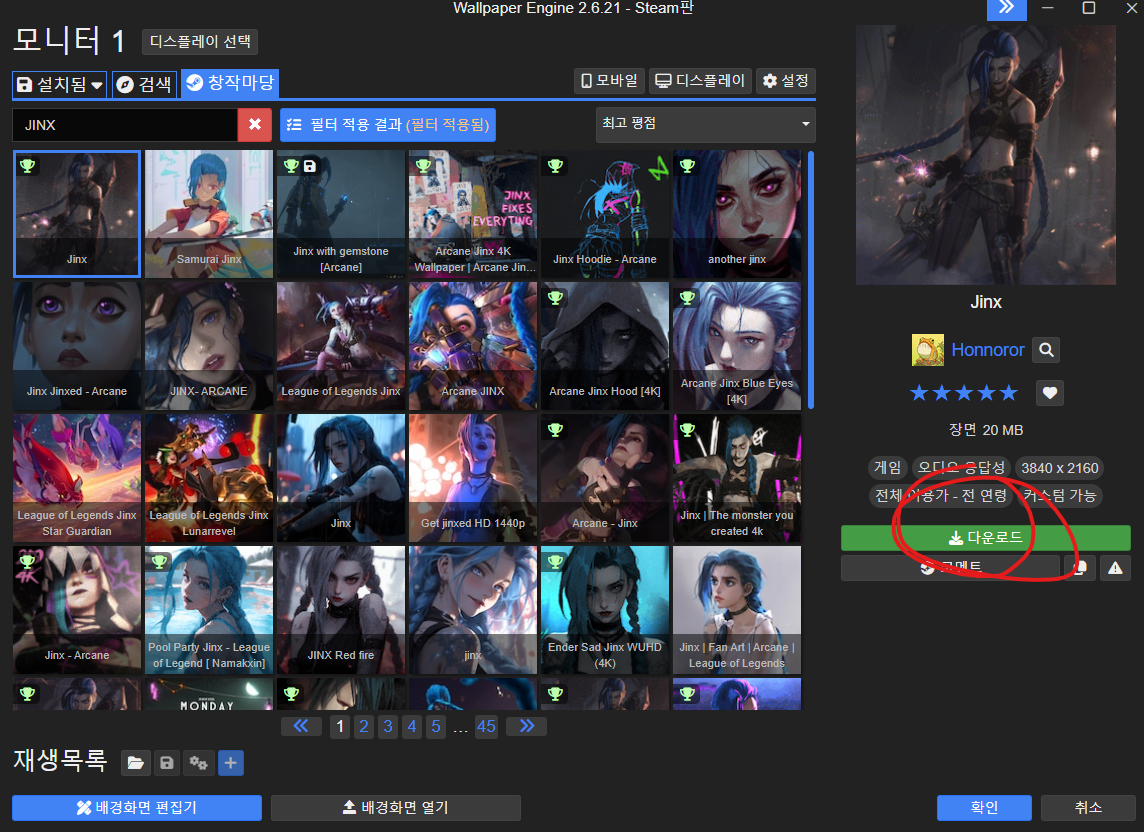The width and height of the screenshot is (1144, 832).
Task: Click the 게임 genre tag
Action: pos(887,468)
